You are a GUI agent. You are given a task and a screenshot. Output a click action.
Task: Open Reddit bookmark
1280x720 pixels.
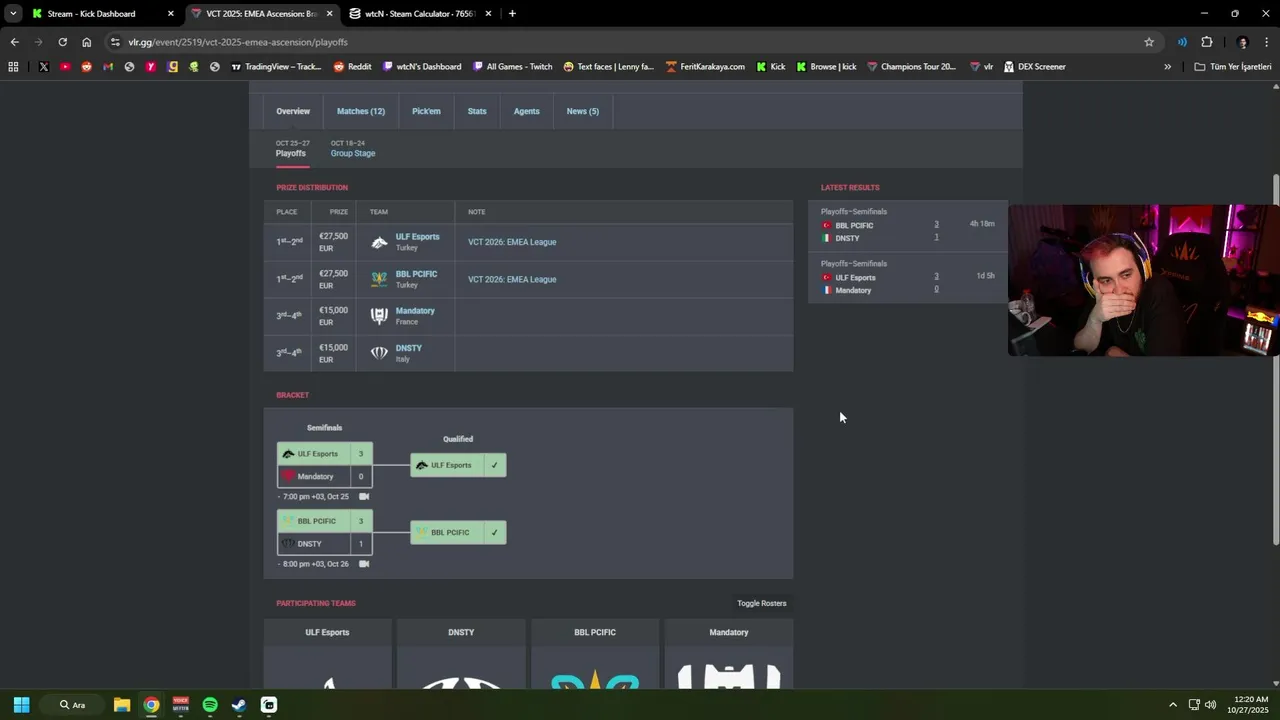coord(352,67)
